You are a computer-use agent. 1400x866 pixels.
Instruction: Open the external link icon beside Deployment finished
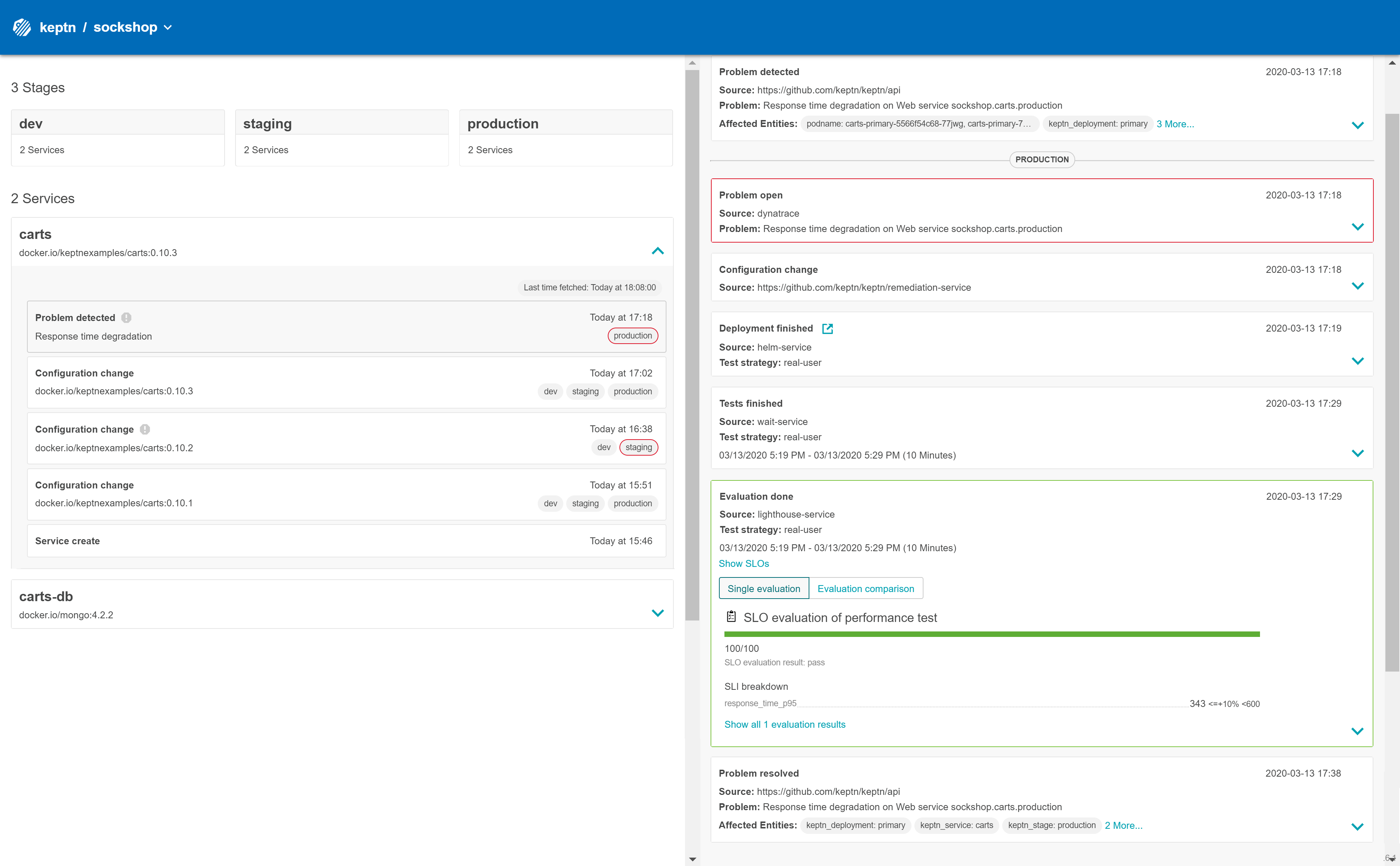(x=827, y=328)
